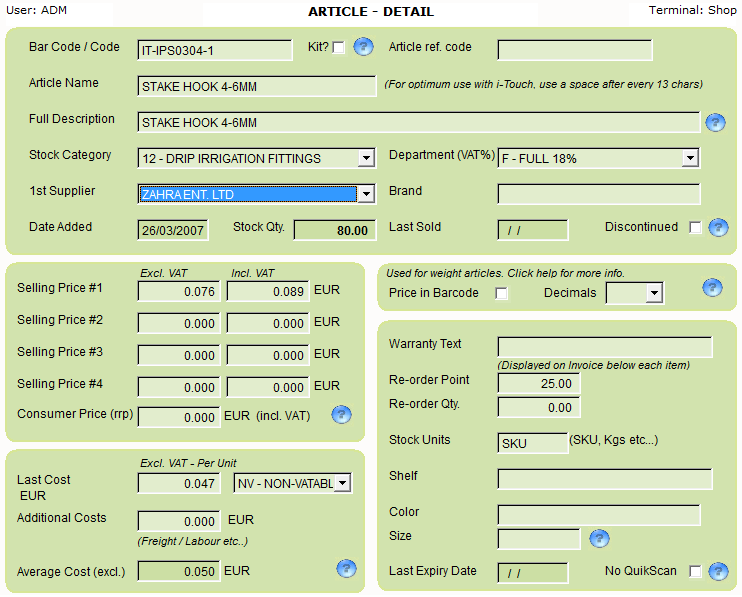Click help icon next to Consumer Price
742x597 pixels.
pyautogui.click(x=341, y=414)
